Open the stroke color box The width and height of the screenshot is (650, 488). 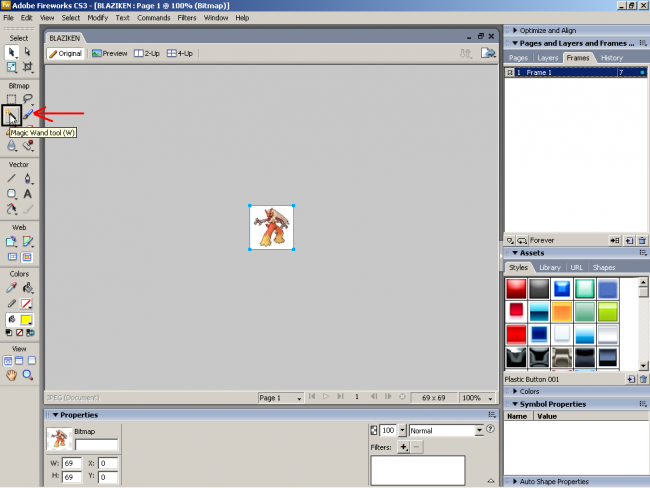[x=26, y=303]
